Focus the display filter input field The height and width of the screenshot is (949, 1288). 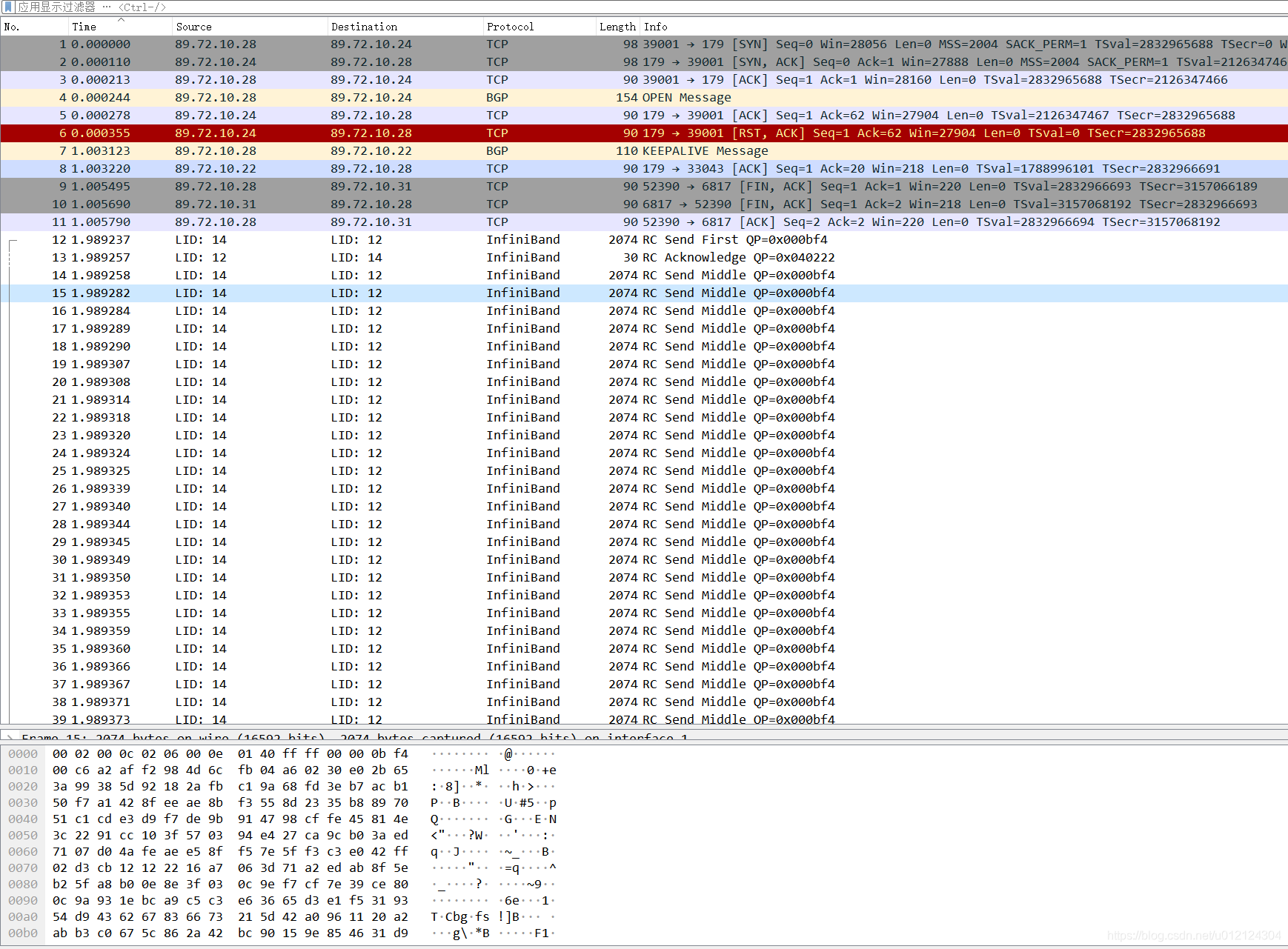652,7
